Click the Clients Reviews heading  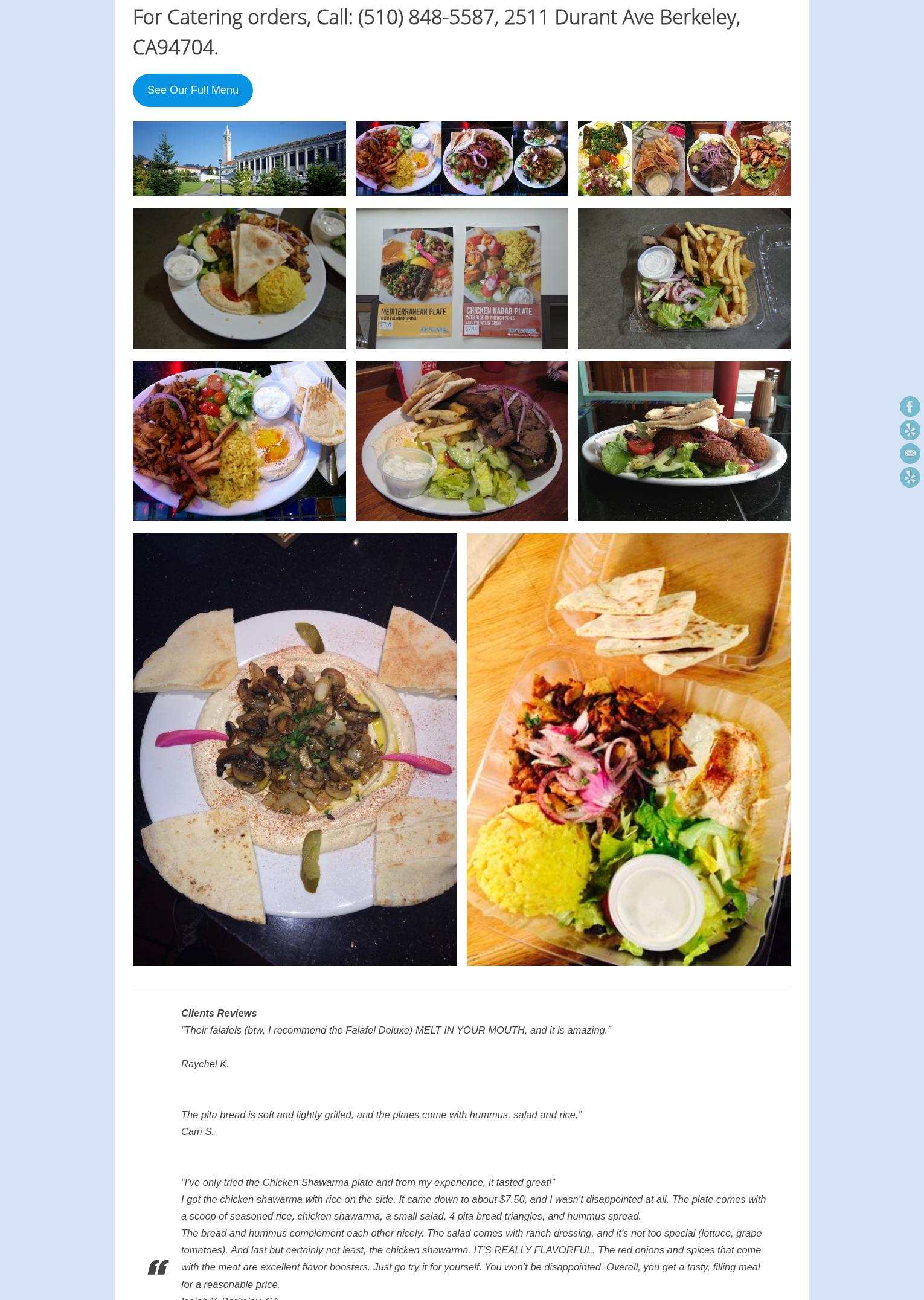point(219,1013)
